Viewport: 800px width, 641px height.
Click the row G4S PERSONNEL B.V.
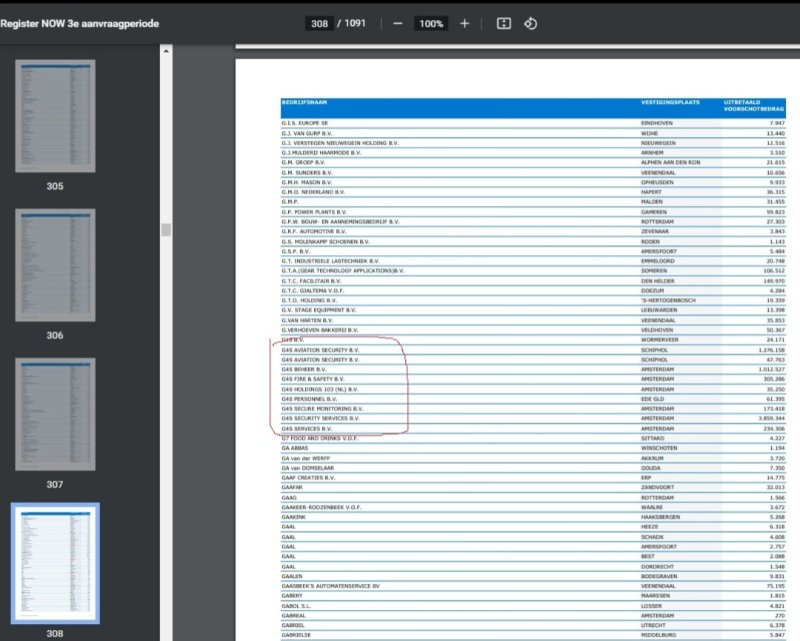533,399
